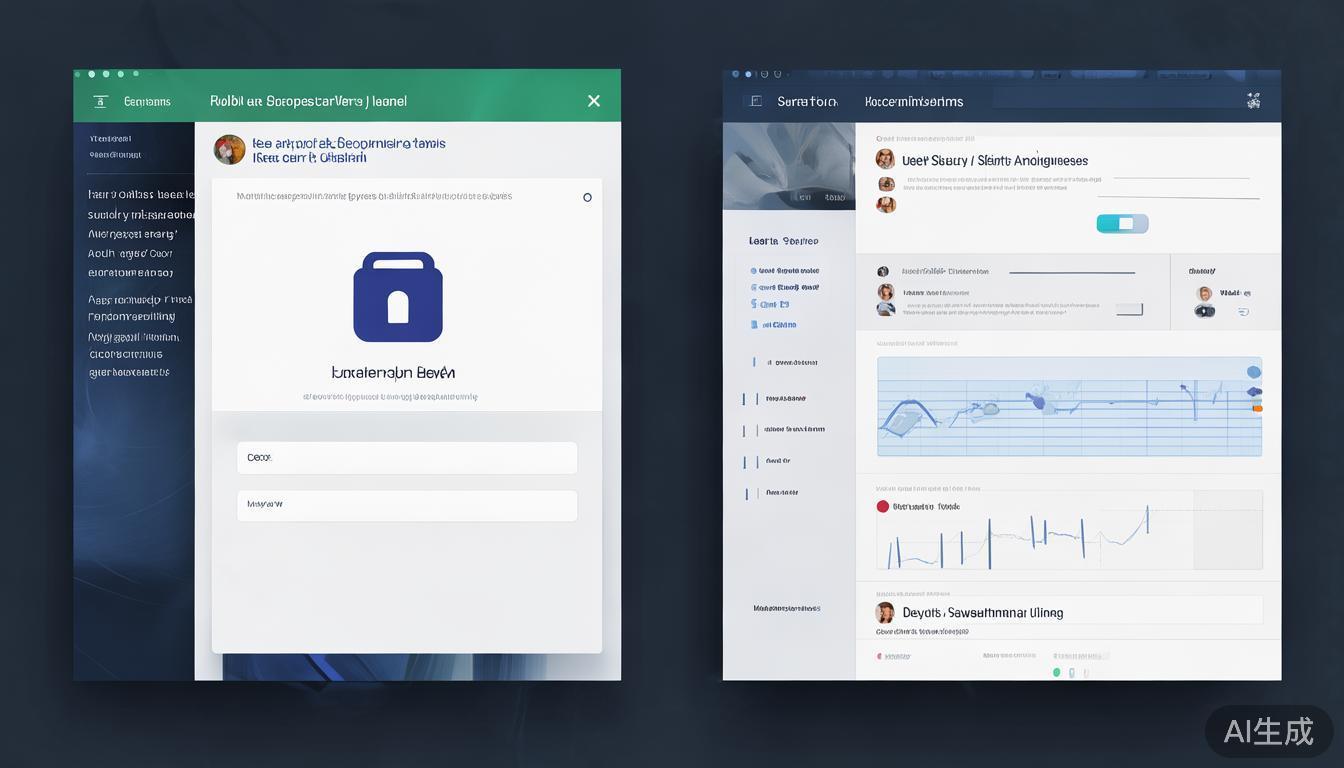Click the green dot in bottom footer
The image size is (1344, 768).
pyautogui.click(x=1056, y=673)
